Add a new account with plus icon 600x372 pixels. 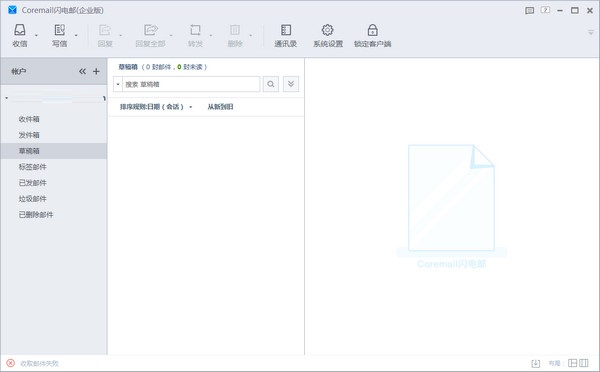[x=96, y=71]
